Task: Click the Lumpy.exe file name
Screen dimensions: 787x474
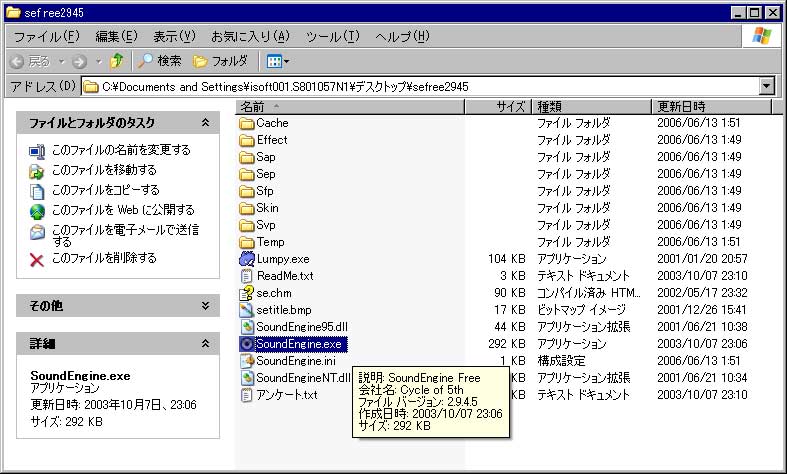Action: click(283, 260)
